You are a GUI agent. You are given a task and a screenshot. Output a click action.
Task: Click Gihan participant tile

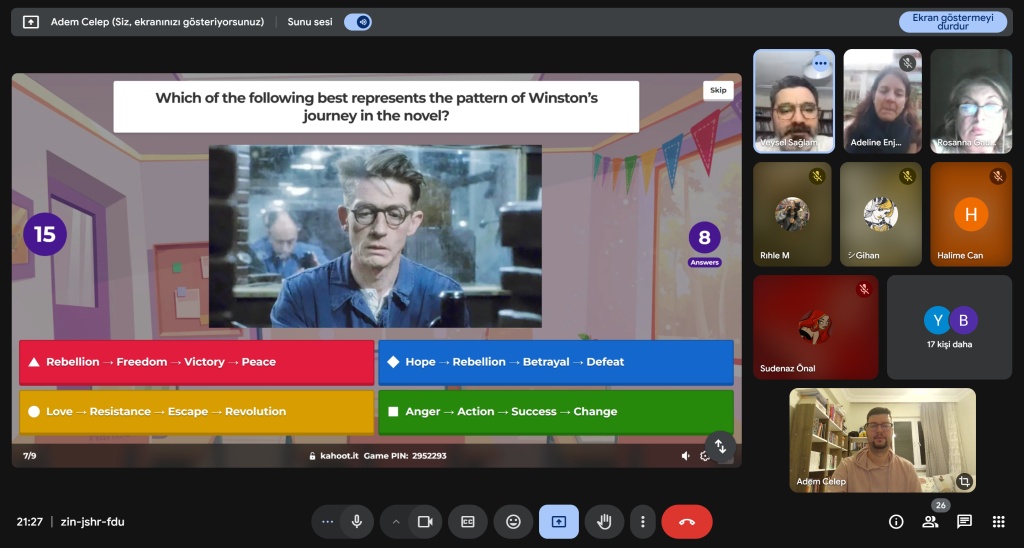[880, 214]
